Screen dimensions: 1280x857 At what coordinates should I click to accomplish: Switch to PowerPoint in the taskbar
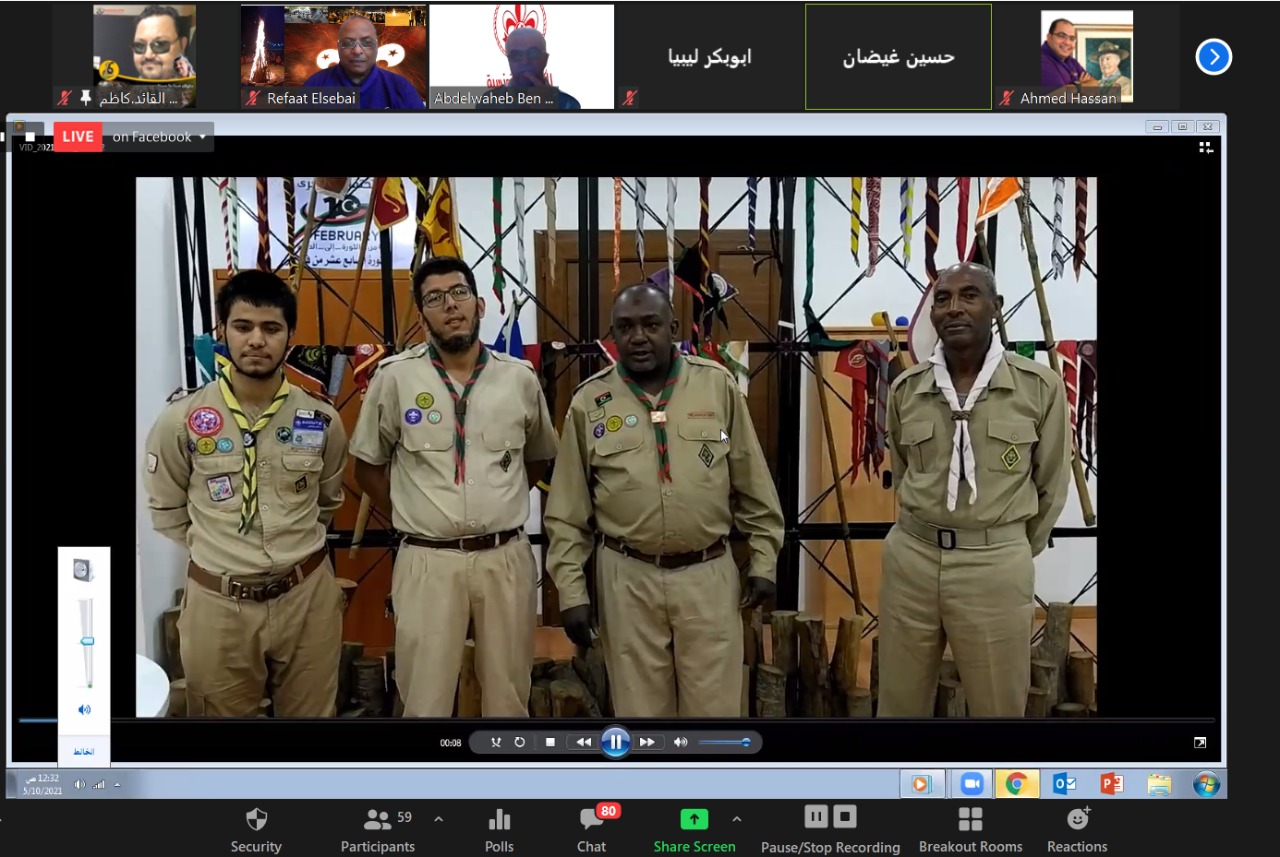pos(1110,784)
